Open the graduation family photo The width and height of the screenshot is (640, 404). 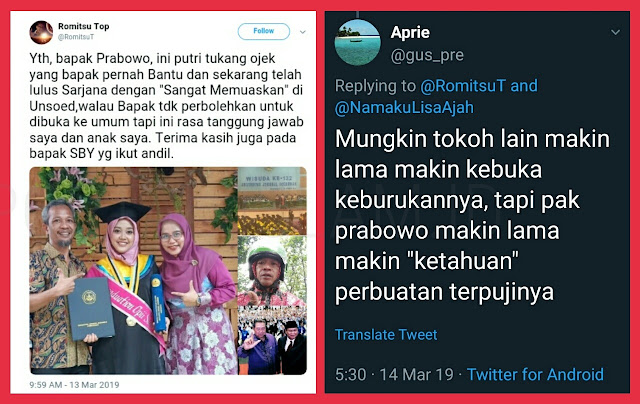[x=133, y=271]
